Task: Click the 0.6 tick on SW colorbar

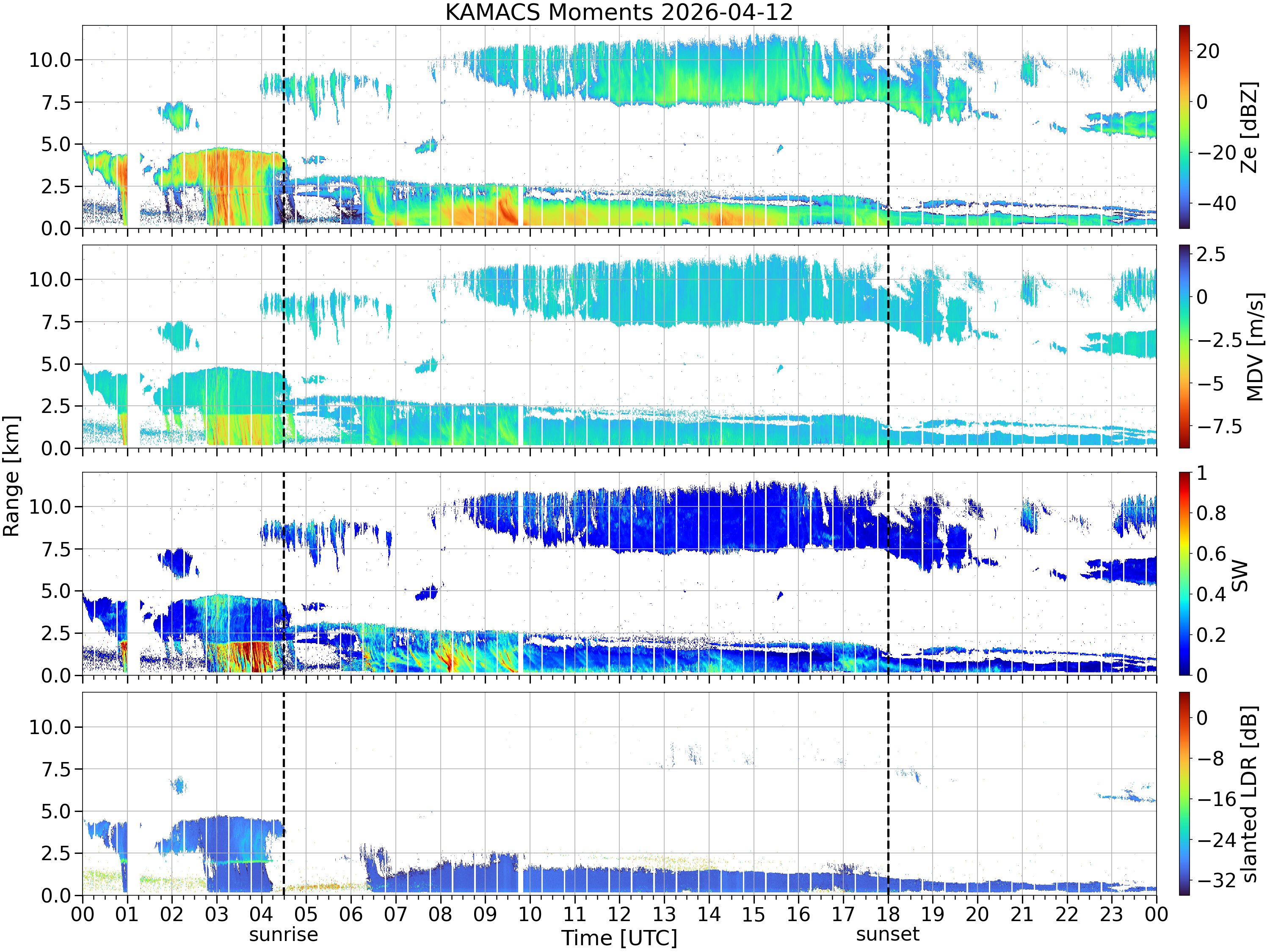Action: (1212, 554)
